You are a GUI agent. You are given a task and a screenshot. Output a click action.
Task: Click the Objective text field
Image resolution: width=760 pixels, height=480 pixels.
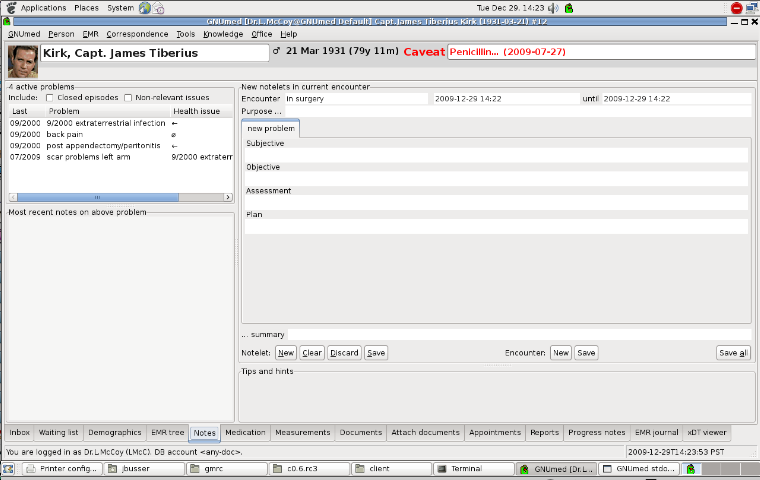coord(496,179)
